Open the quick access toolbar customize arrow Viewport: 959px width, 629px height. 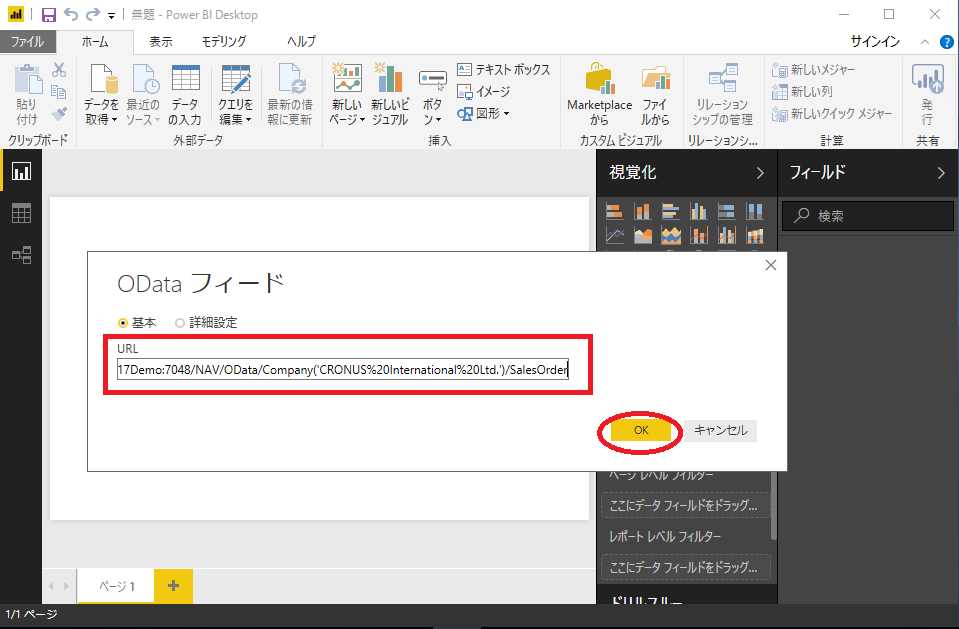click(111, 15)
